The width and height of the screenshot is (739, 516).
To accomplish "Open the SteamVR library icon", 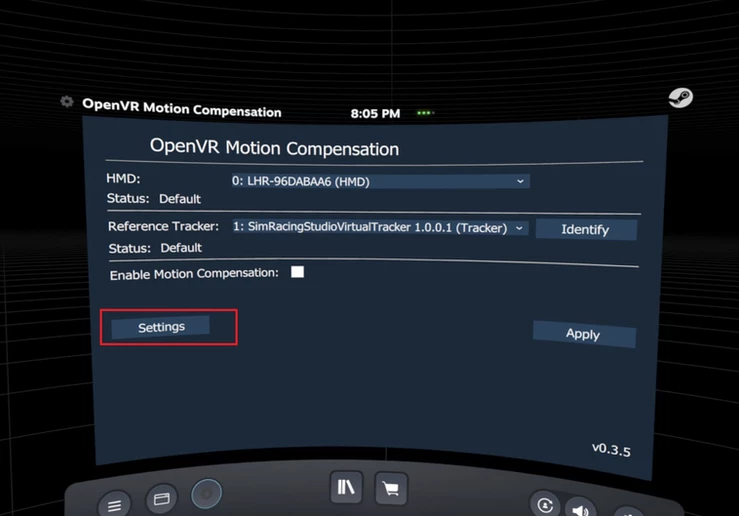I will pyautogui.click(x=346, y=487).
